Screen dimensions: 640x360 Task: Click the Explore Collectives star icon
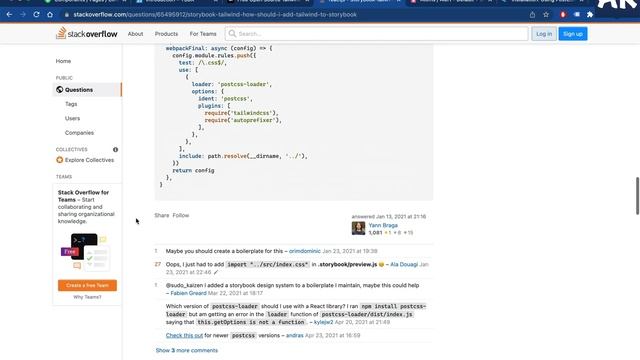tap(60, 160)
